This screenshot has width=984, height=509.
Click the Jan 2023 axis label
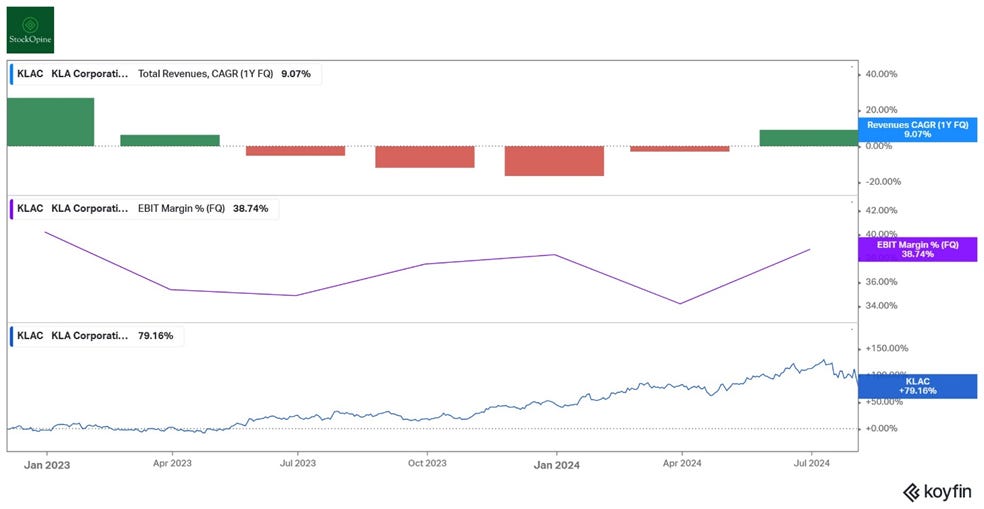pos(46,466)
